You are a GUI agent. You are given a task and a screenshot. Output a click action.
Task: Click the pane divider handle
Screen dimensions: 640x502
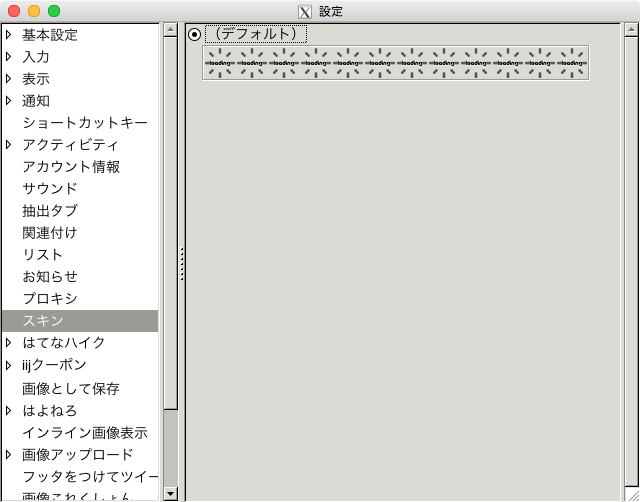pyautogui.click(x=181, y=264)
